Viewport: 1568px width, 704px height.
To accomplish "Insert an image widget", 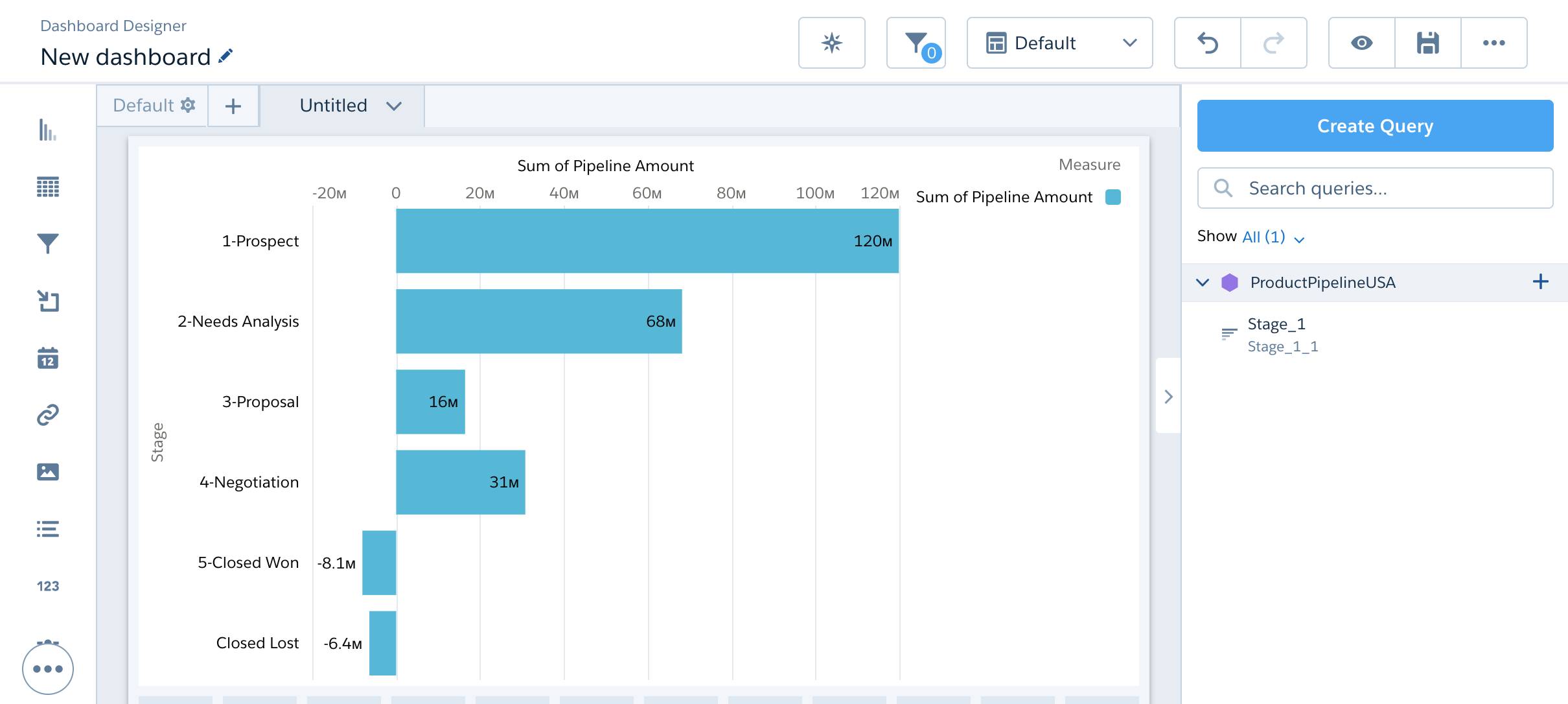I will click(48, 471).
